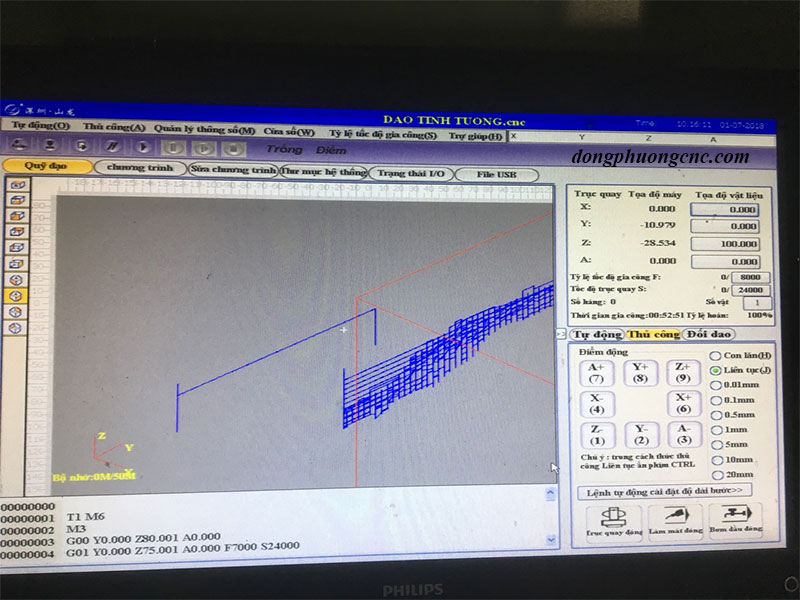Open Tự động(O) menu
The width and height of the screenshot is (800, 600).
(41, 125)
